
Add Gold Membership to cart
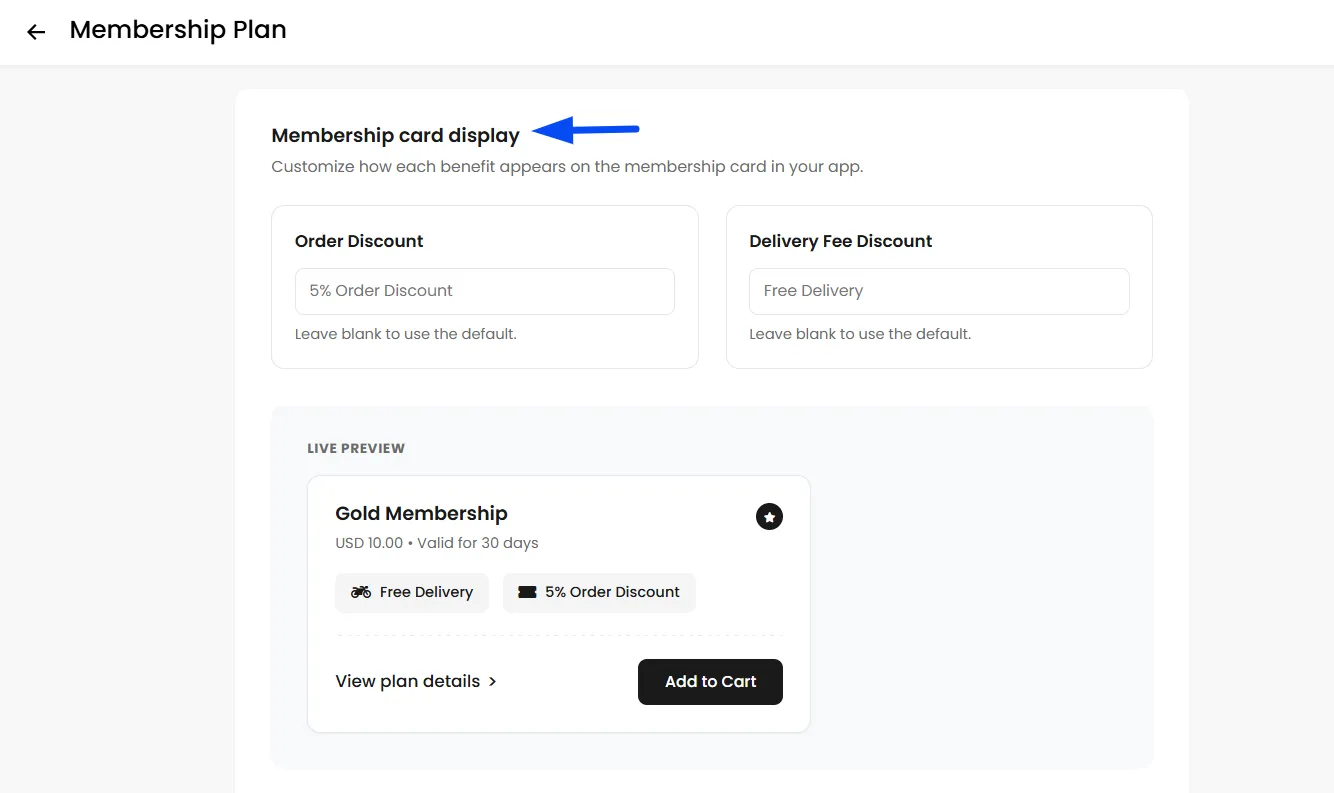pyautogui.click(x=710, y=682)
